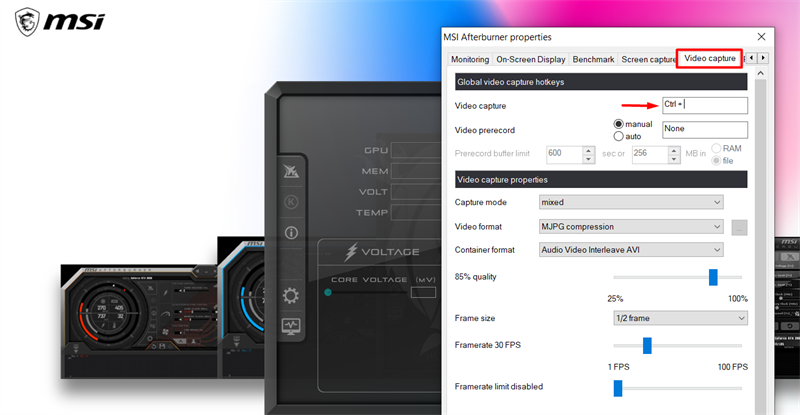800x415 pixels.
Task: Click the MEM label in skin
Action: coord(375,172)
